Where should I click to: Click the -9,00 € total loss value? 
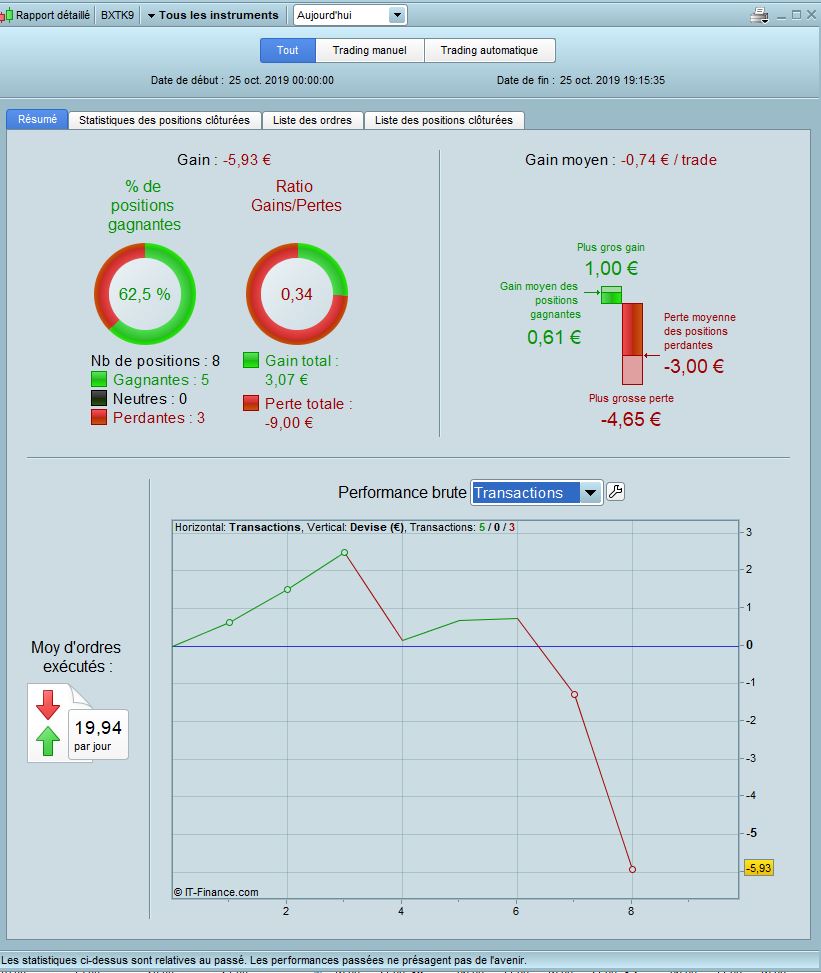tap(289, 423)
